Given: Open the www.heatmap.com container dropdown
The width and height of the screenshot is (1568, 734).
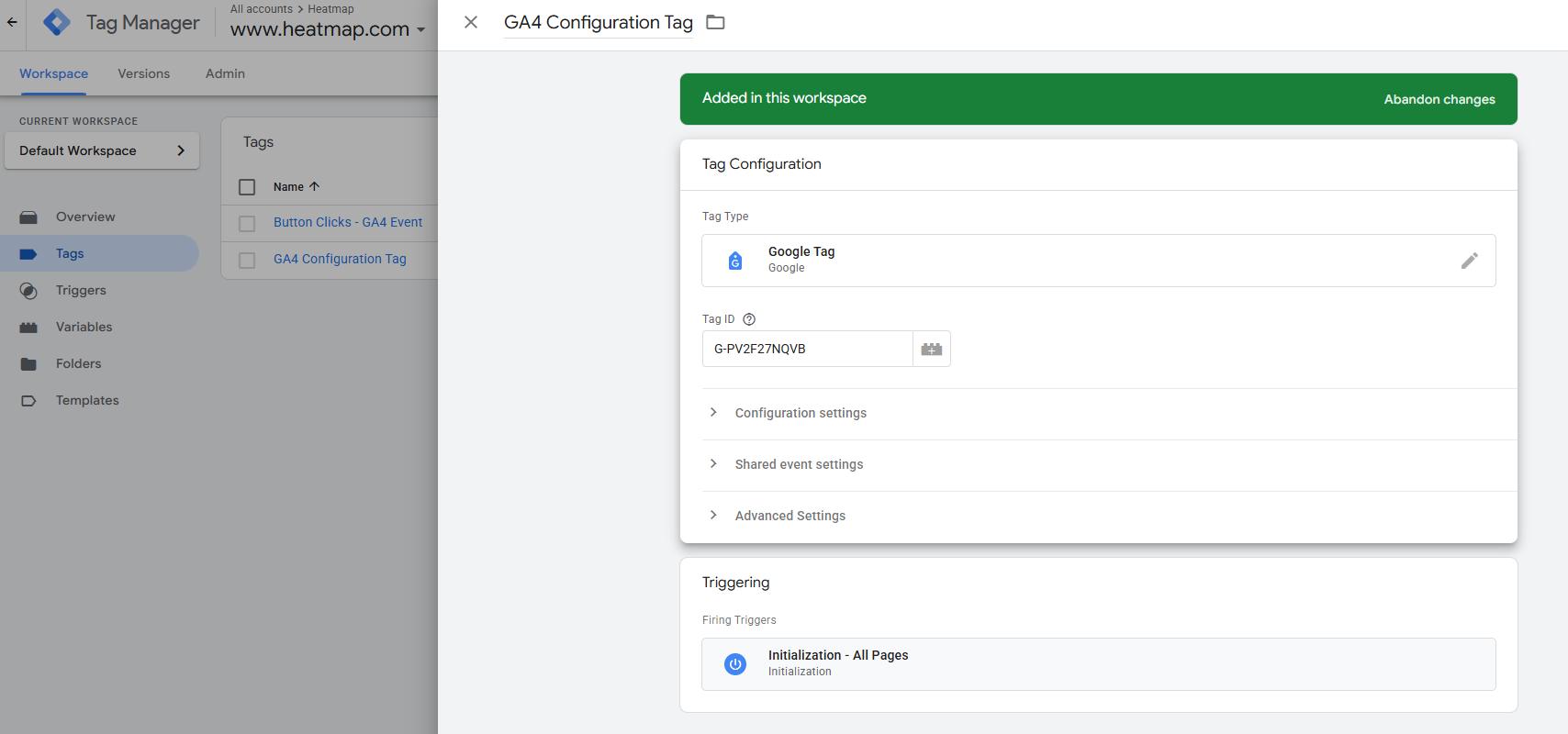Looking at the screenshot, I should click(328, 29).
